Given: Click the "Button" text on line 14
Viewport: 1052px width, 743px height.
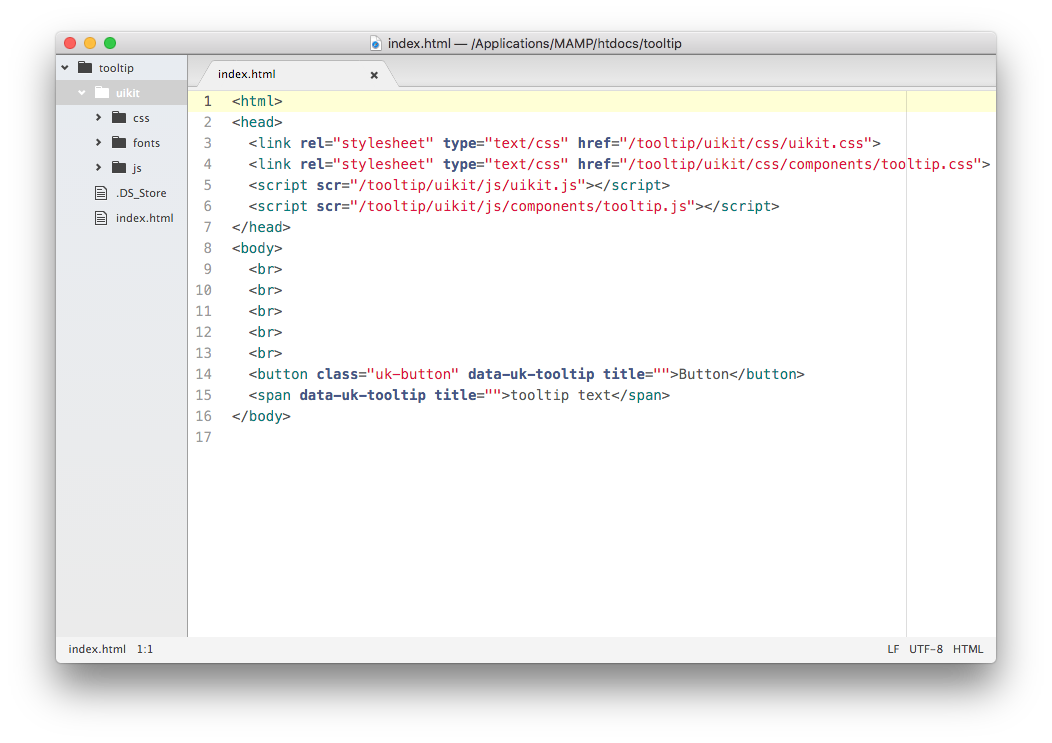Looking at the screenshot, I should click(x=703, y=375).
